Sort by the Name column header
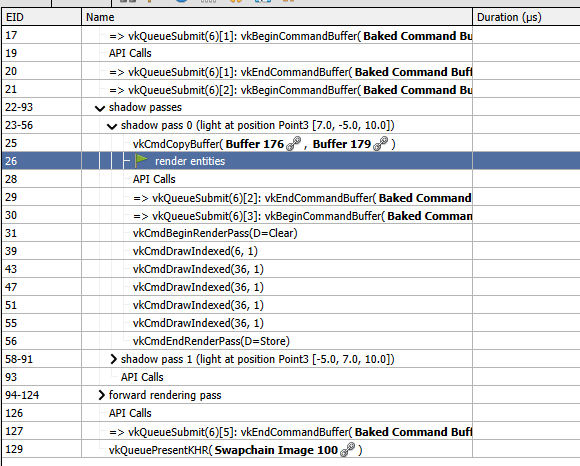Screen dimensions: 580x466 coord(277,17)
